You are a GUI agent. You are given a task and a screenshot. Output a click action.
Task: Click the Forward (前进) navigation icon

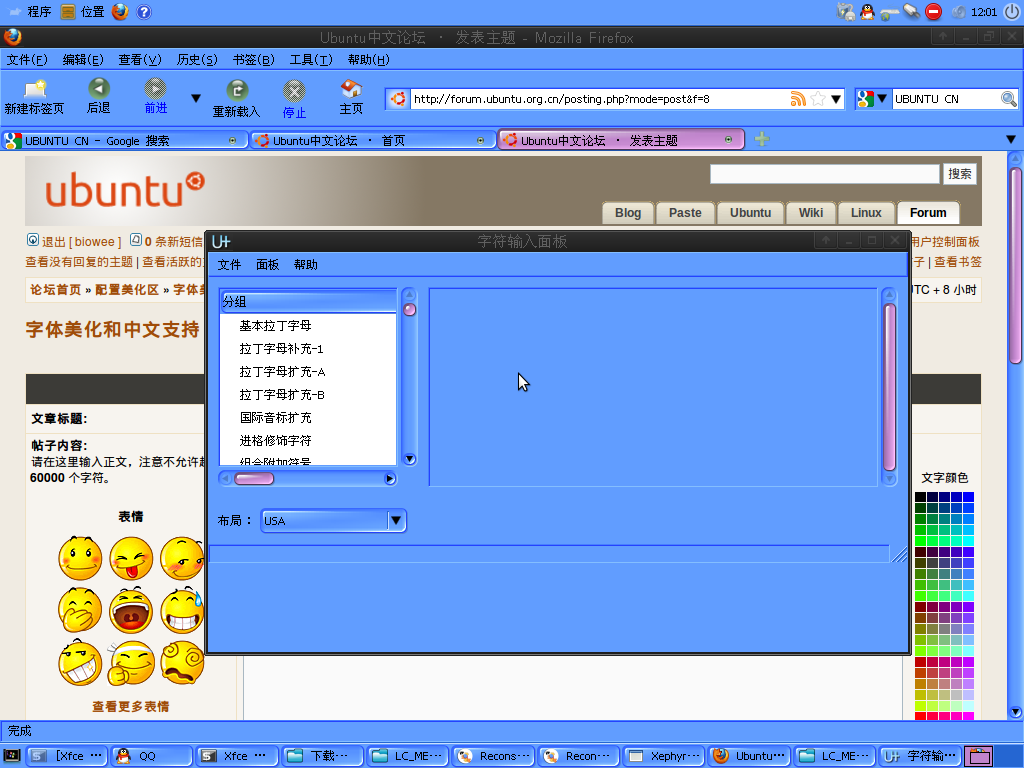click(x=155, y=89)
